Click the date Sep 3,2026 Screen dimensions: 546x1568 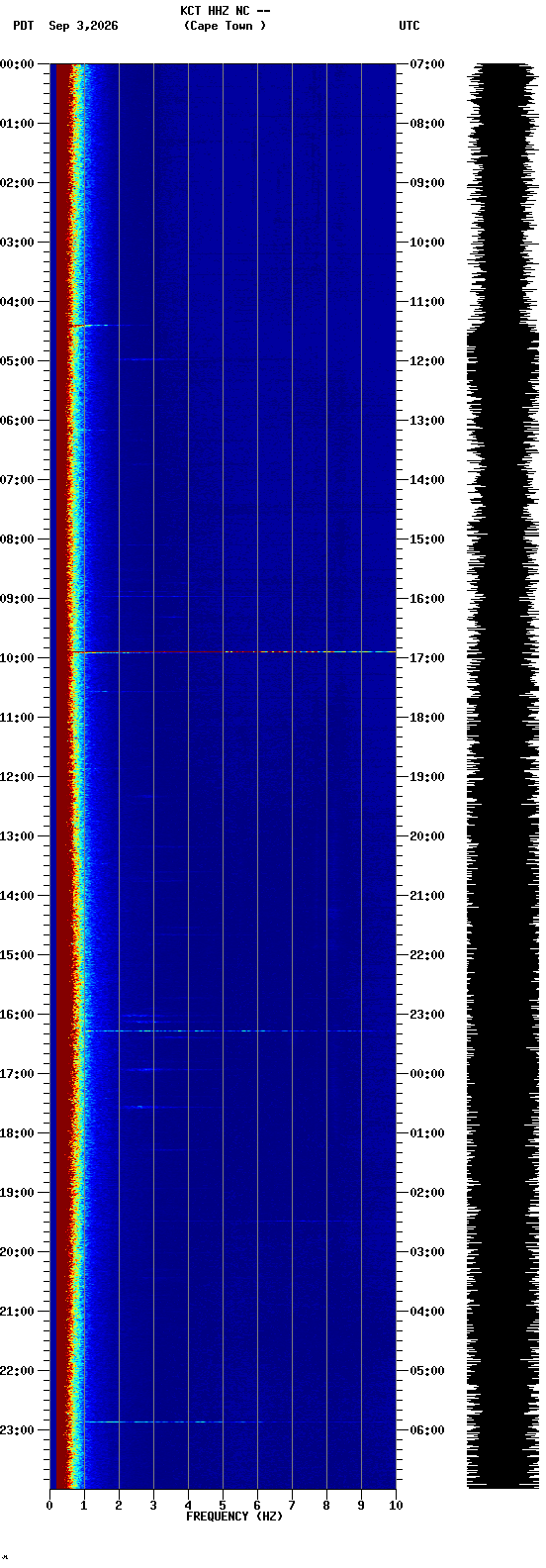(83, 26)
